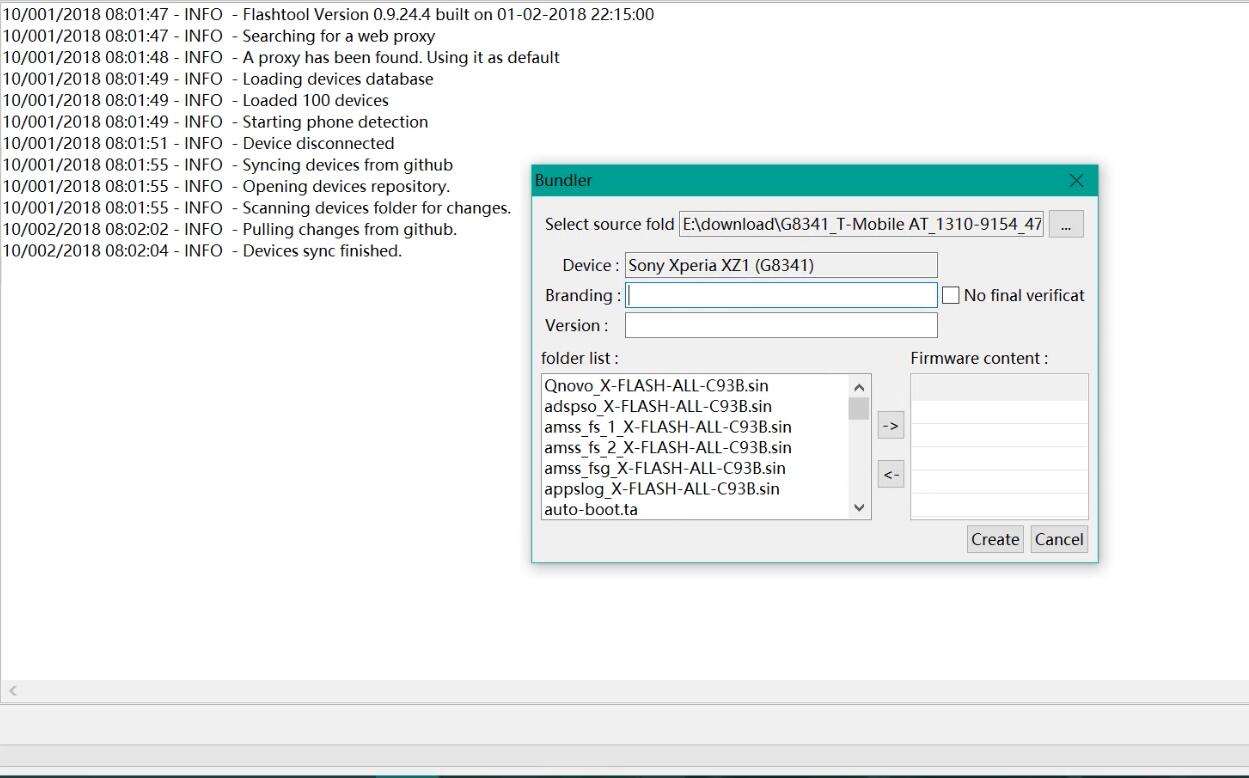Select Qnovo_X-FLASH-ALL-C93B.sin in folder list

click(x=656, y=385)
